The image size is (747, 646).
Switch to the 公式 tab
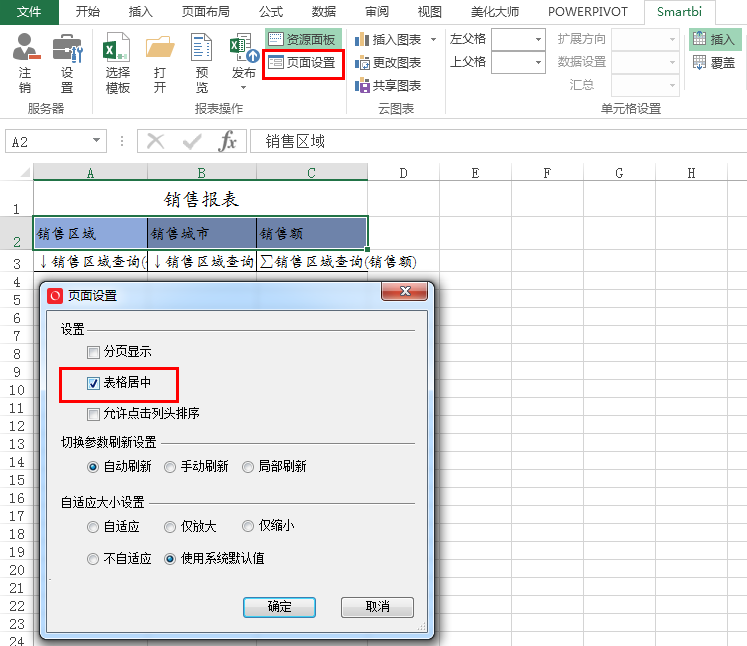click(x=271, y=12)
